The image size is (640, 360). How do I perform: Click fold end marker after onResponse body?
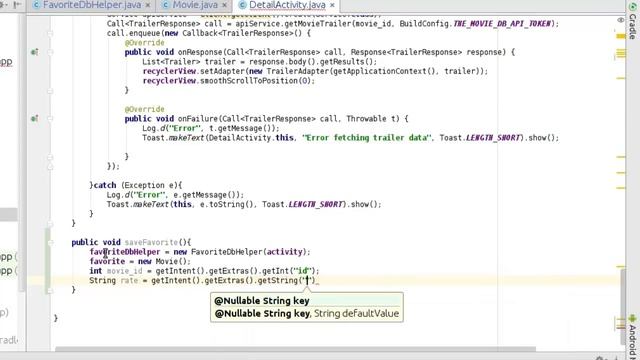[50, 91]
